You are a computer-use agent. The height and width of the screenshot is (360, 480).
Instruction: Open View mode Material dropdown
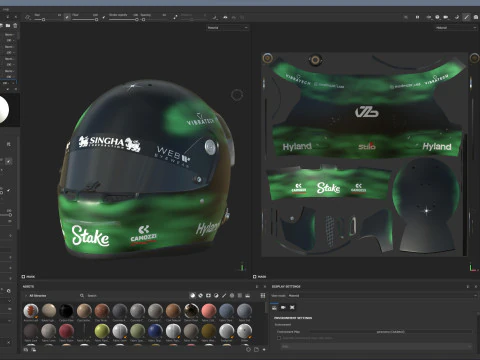382,296
